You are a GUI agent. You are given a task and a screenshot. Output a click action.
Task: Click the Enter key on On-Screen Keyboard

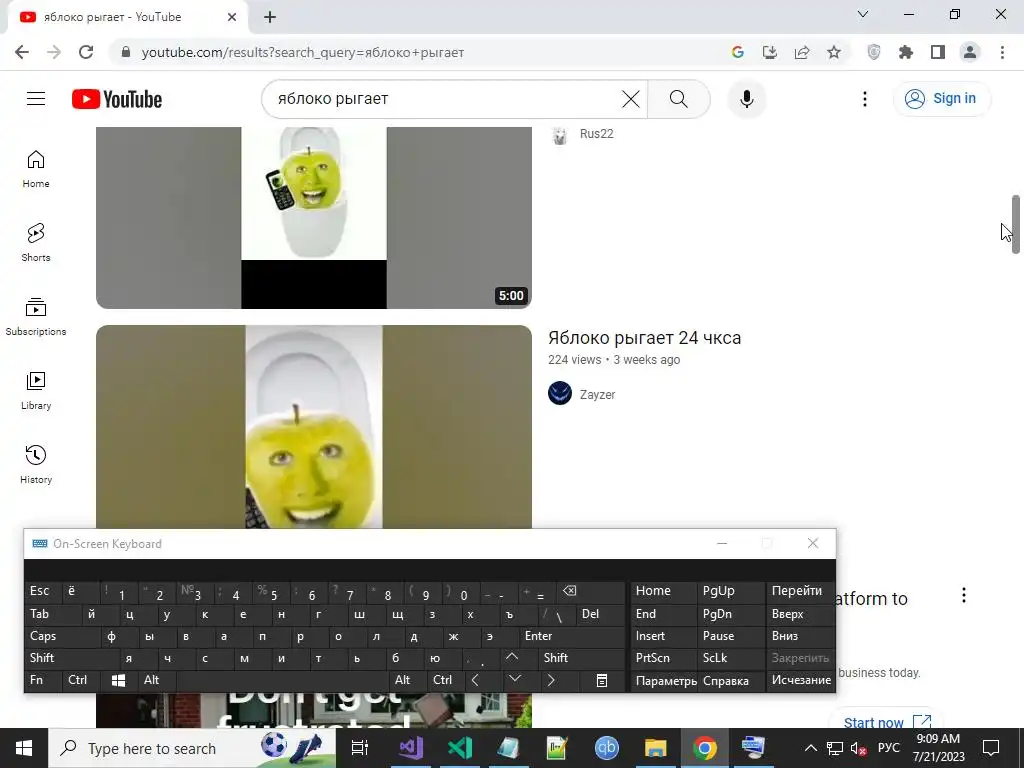coord(571,636)
